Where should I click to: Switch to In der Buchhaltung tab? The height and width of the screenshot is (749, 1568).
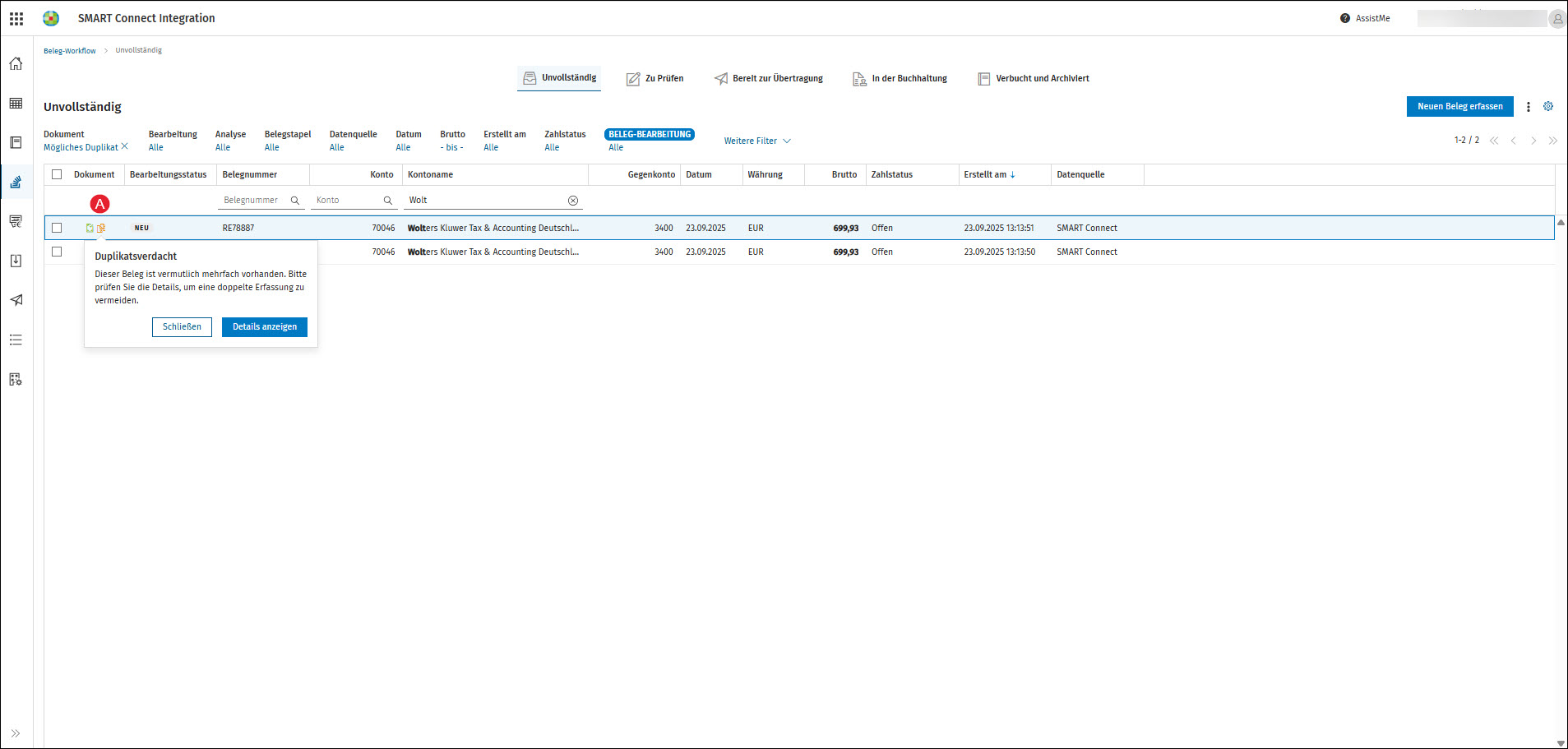[900, 79]
